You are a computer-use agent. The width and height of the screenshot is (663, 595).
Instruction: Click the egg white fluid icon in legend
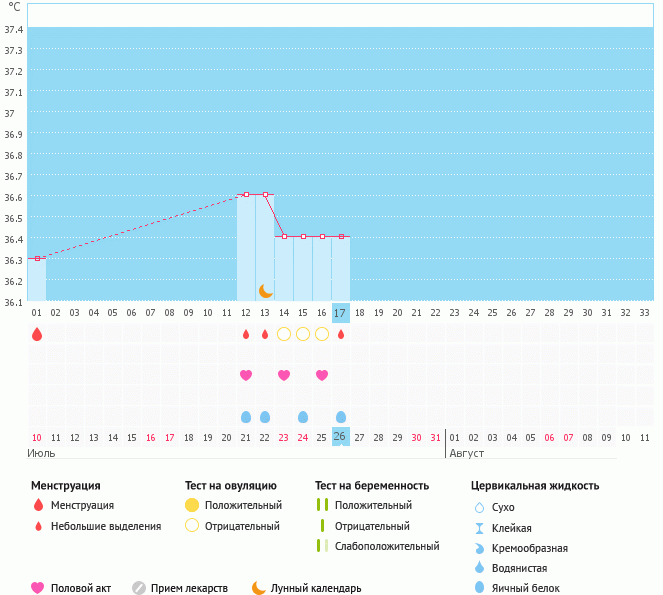[479, 588]
